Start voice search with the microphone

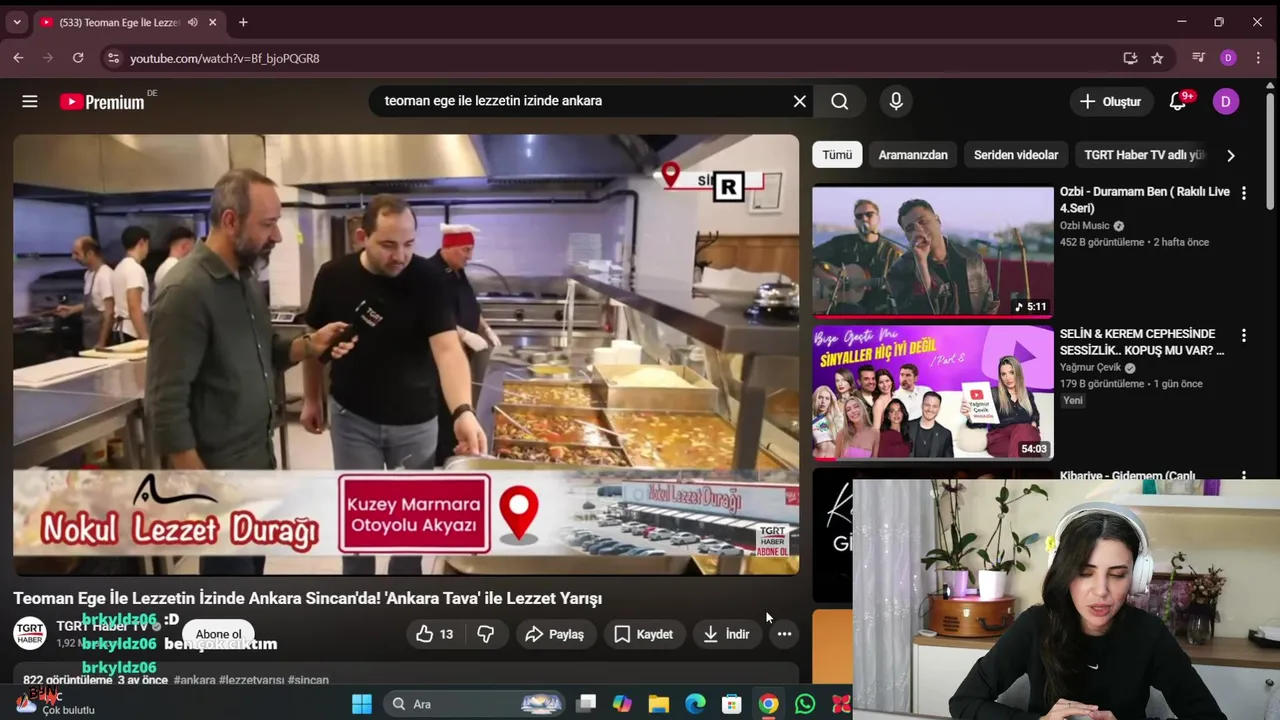click(896, 101)
